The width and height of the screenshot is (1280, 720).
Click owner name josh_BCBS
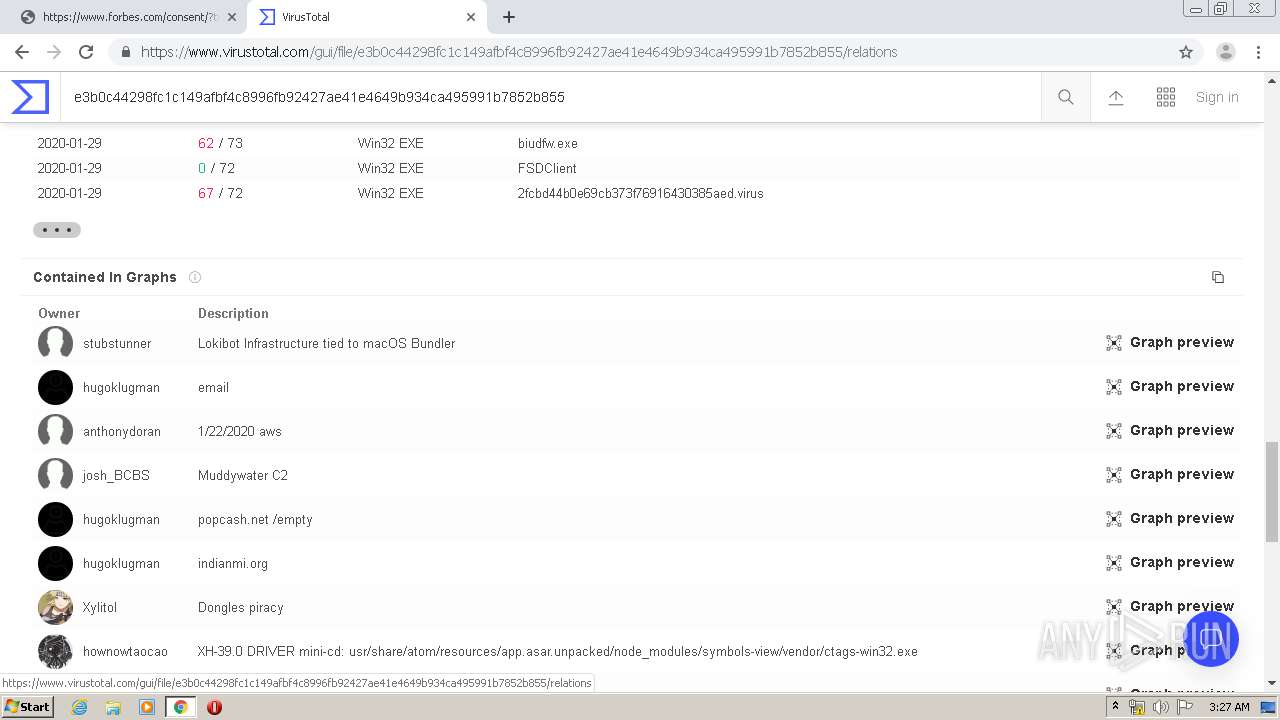pyautogui.click(x=116, y=475)
